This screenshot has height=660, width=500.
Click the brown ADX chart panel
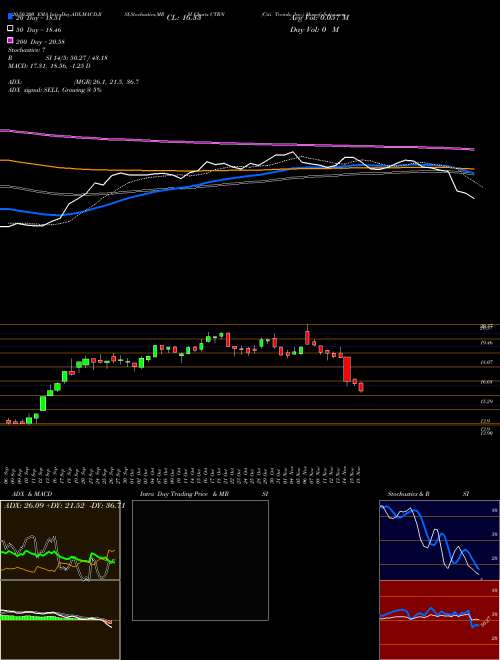coord(60,540)
